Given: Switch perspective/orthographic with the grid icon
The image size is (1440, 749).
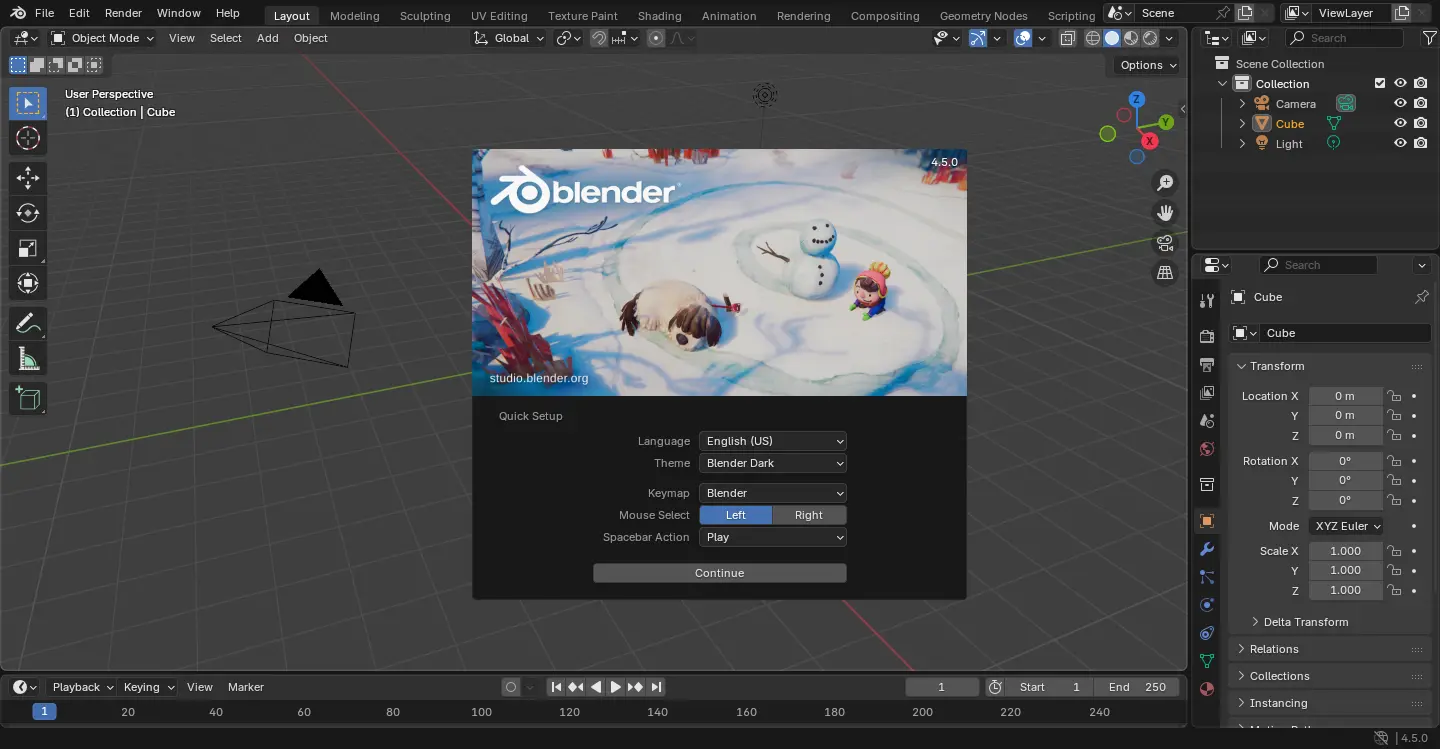Looking at the screenshot, I should 1165,272.
